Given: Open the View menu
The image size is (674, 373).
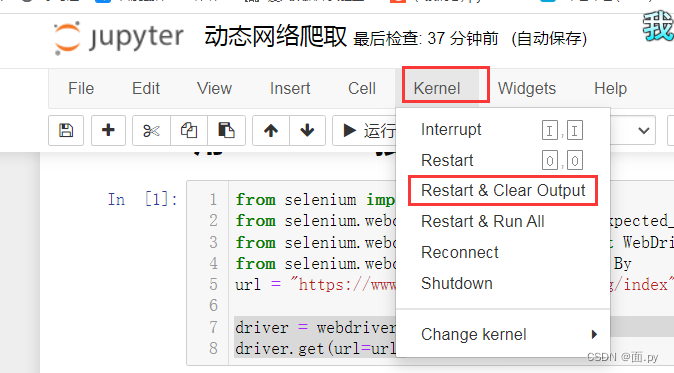Looking at the screenshot, I should pyautogui.click(x=214, y=89).
